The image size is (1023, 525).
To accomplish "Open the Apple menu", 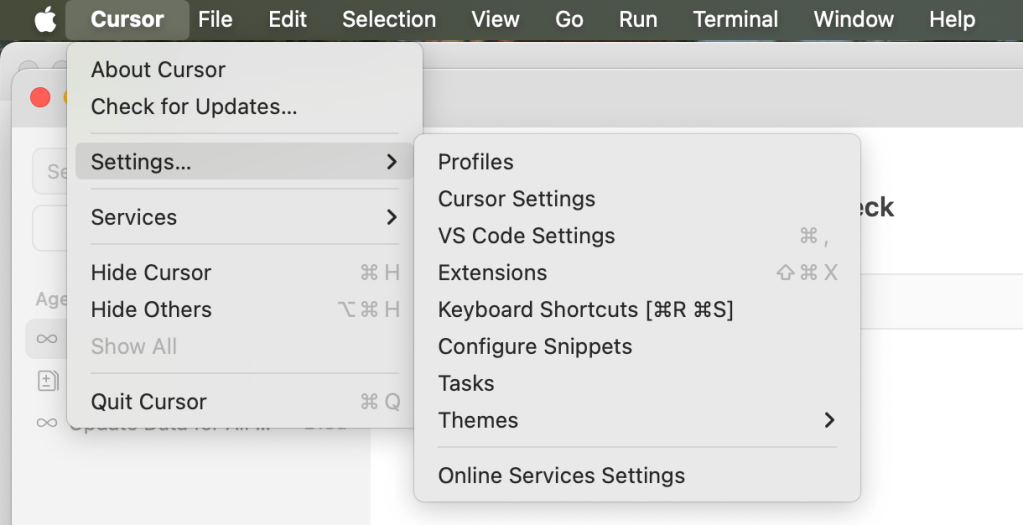I will [x=45, y=20].
